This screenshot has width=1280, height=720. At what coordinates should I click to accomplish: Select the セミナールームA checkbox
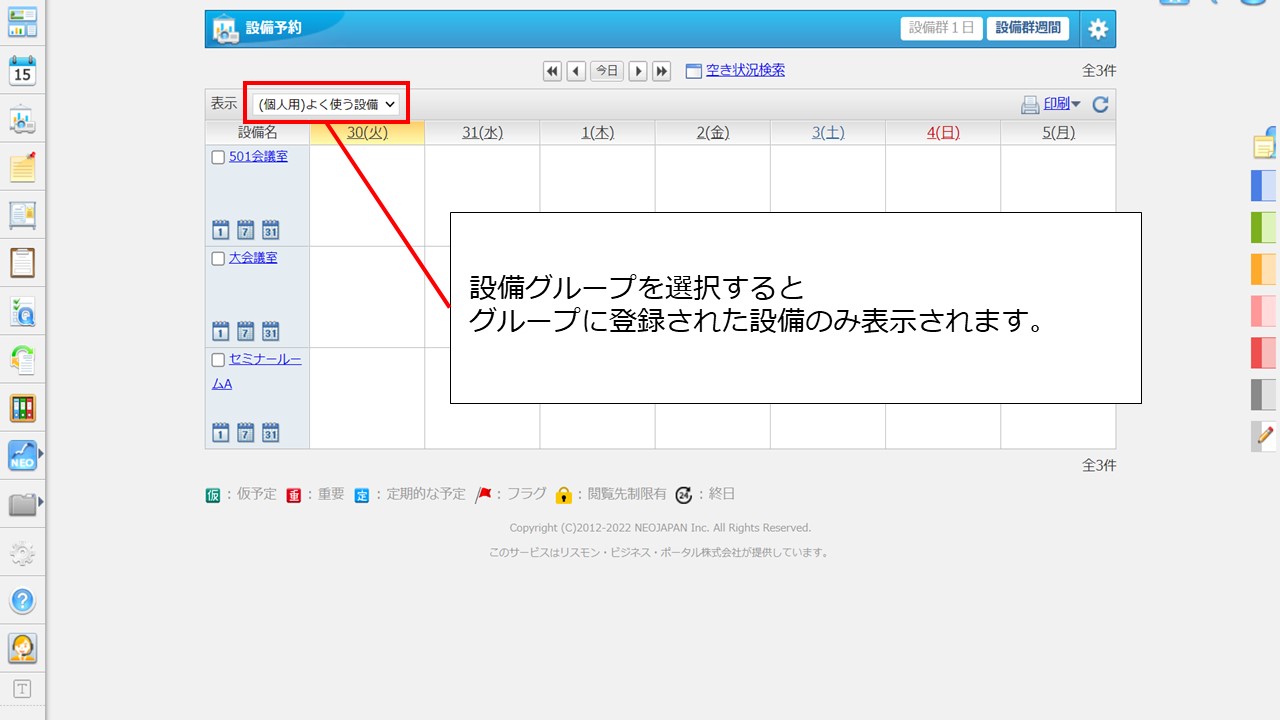coord(218,360)
